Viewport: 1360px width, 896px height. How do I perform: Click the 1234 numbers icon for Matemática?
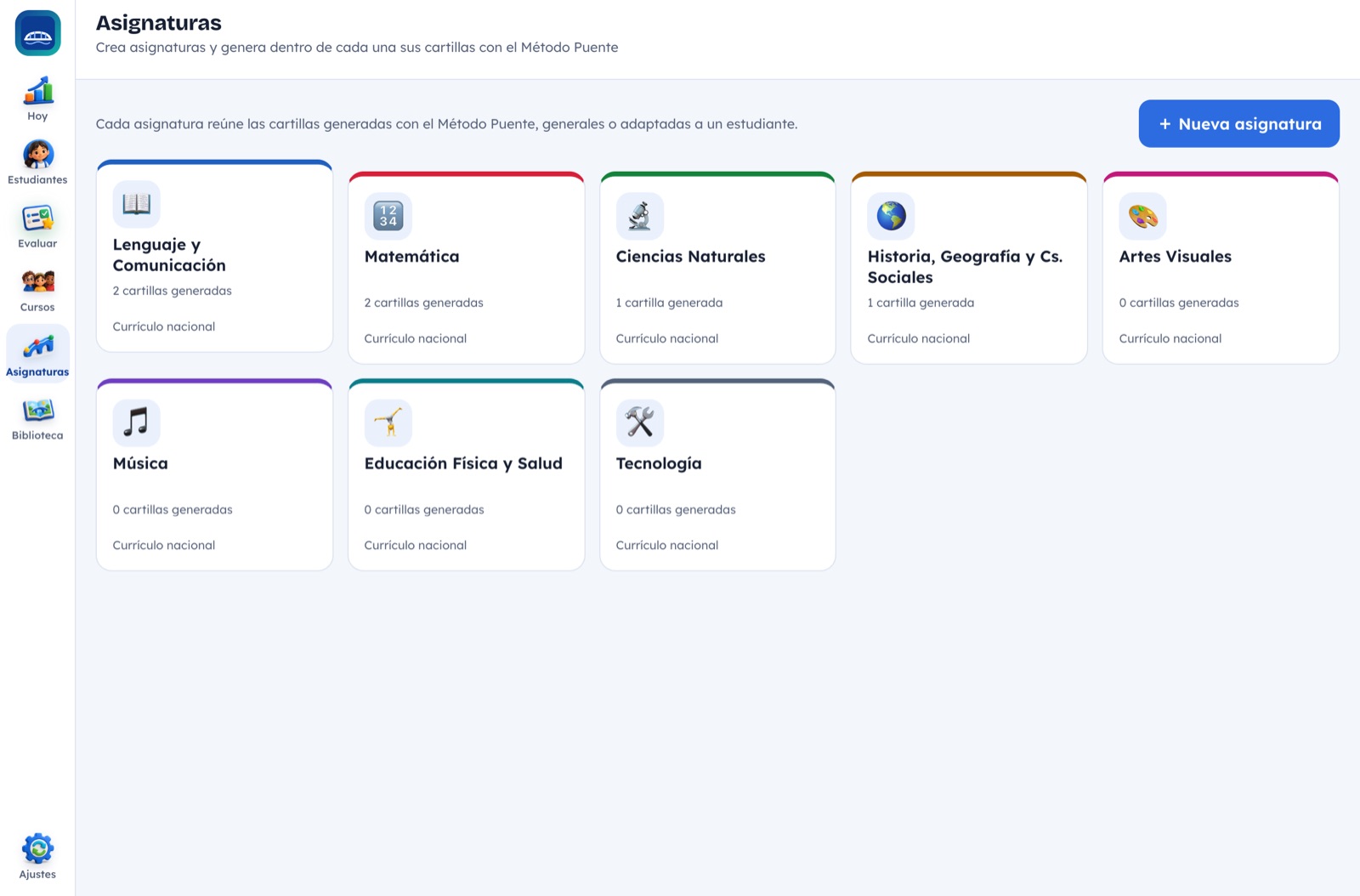click(x=388, y=216)
